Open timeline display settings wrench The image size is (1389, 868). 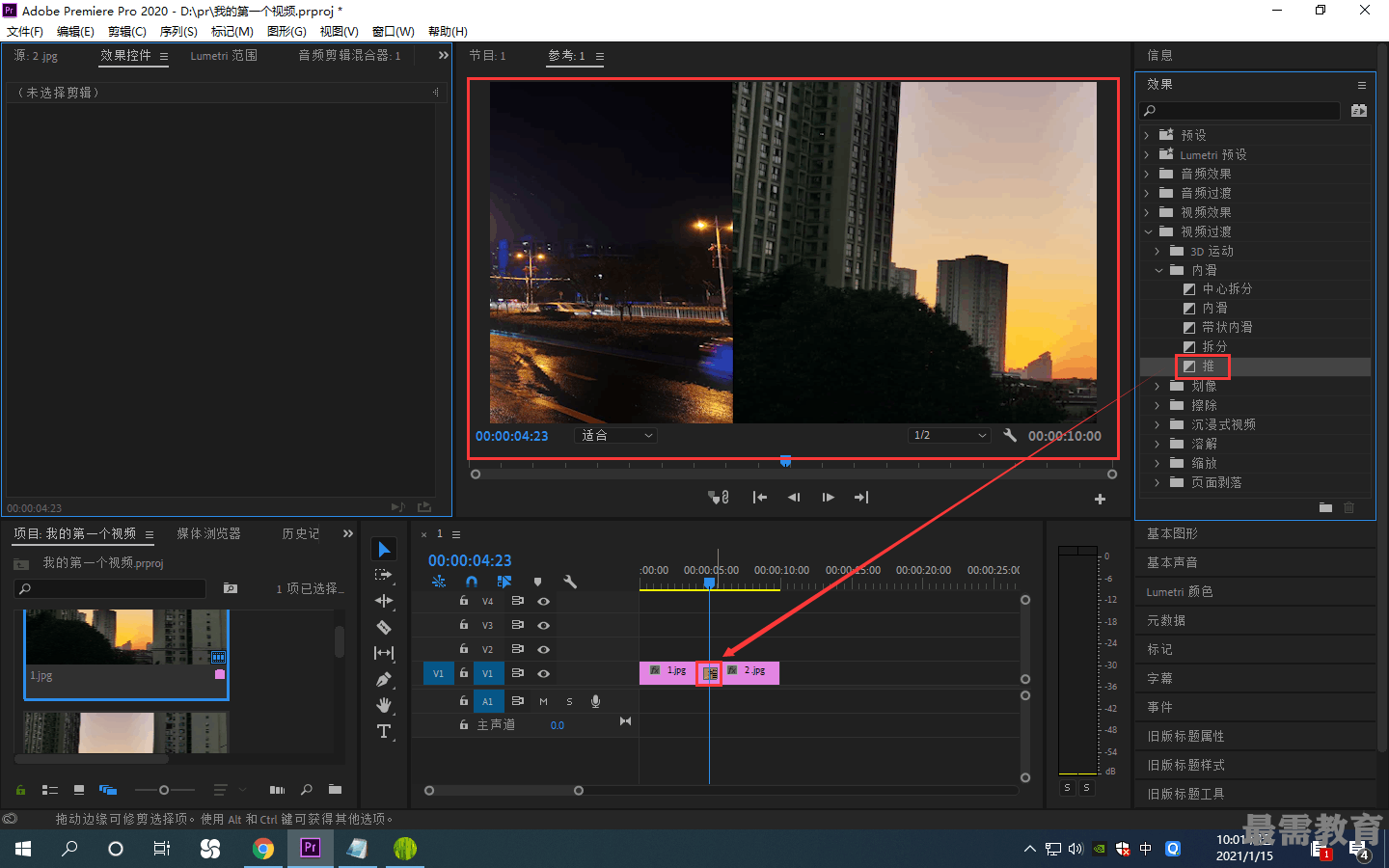click(570, 582)
